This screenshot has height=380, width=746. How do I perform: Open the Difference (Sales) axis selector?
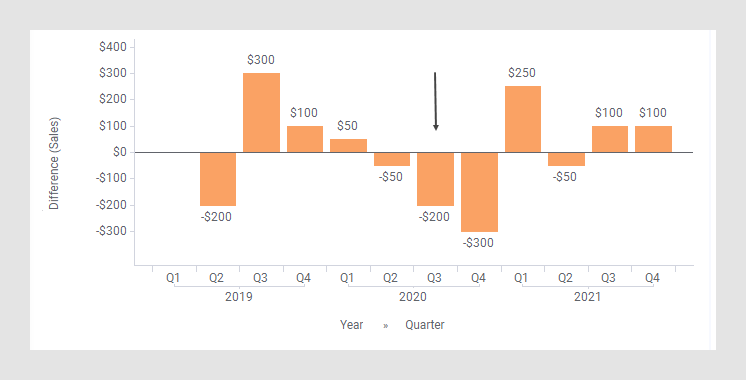point(54,163)
